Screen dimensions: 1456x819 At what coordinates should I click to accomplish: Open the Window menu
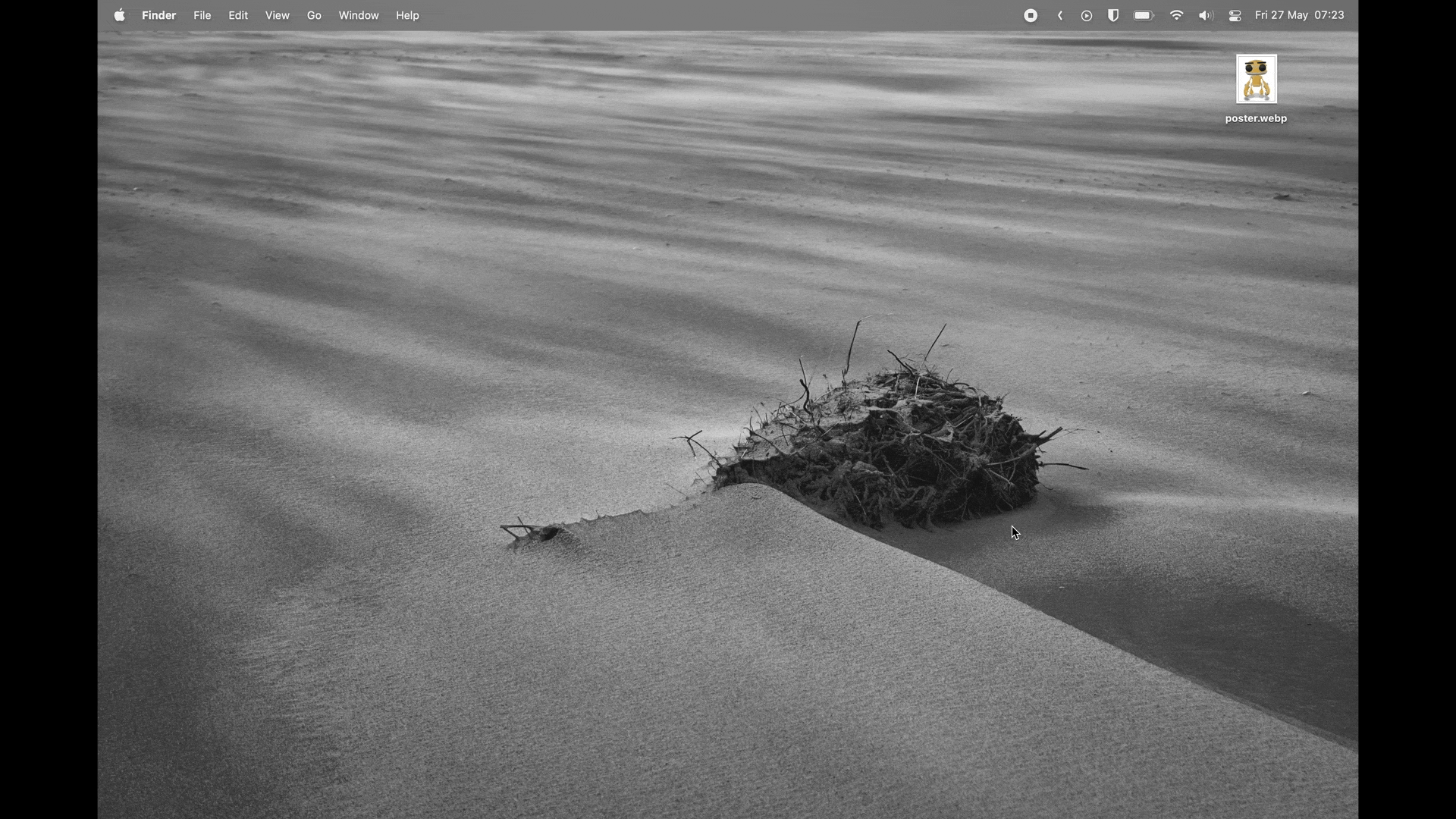click(359, 15)
